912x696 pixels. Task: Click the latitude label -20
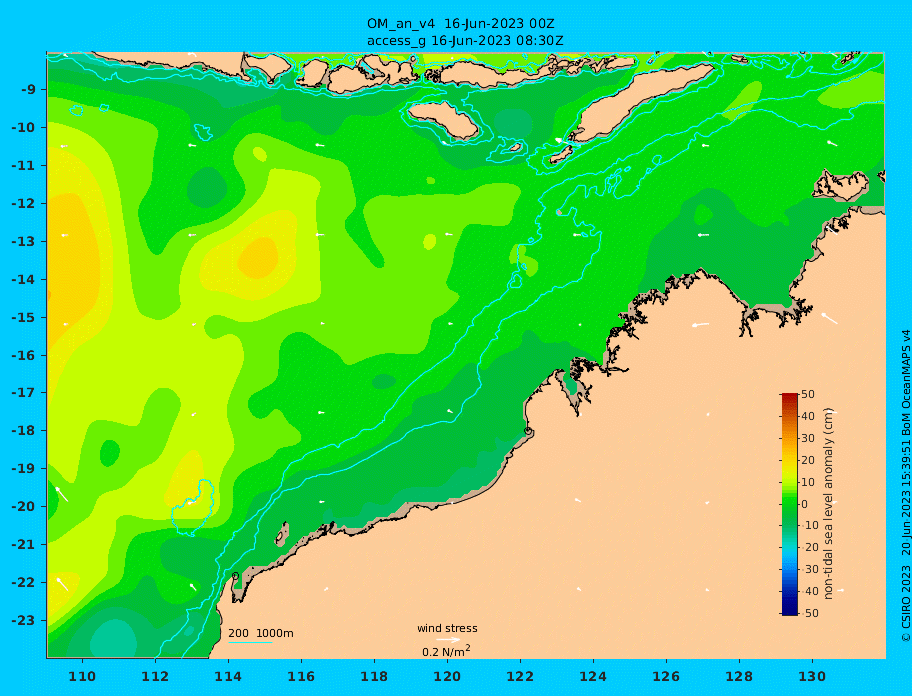pos(24,506)
